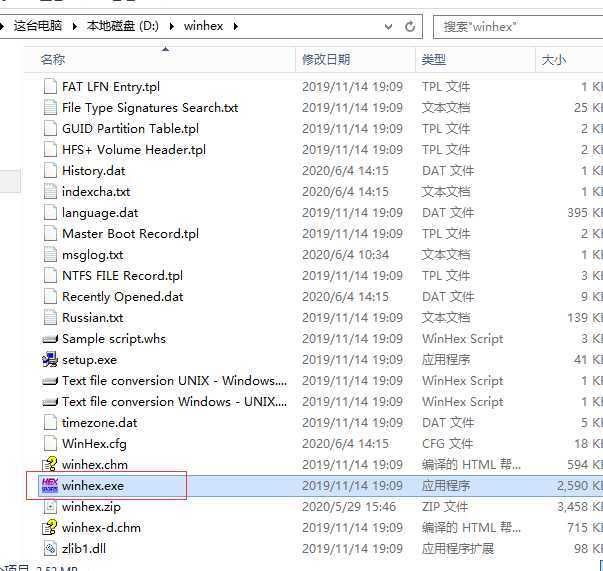The width and height of the screenshot is (603, 571).
Task: Sort files by the 大小 column header
Action: click(x=569, y=60)
